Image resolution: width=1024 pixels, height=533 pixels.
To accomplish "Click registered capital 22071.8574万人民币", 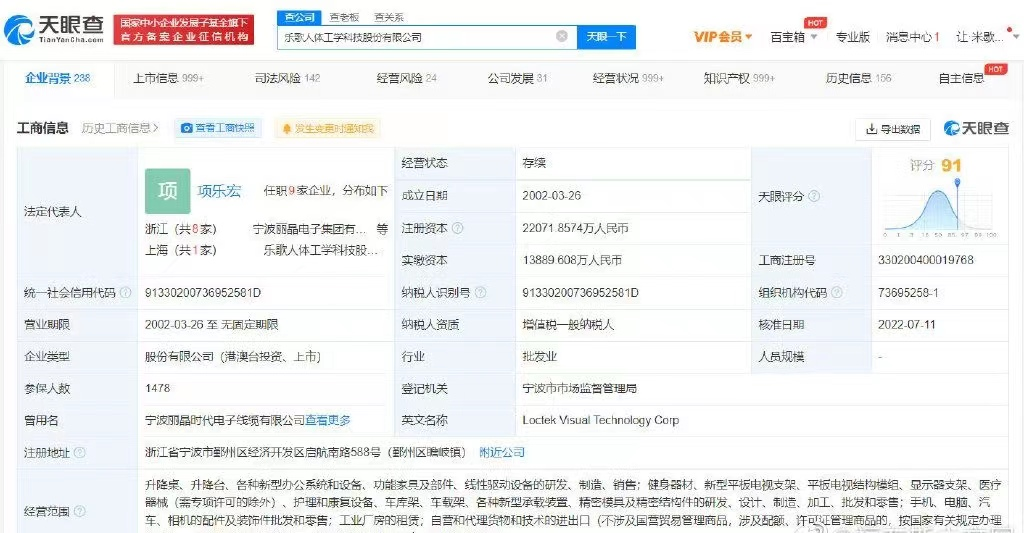I will 575,228.
